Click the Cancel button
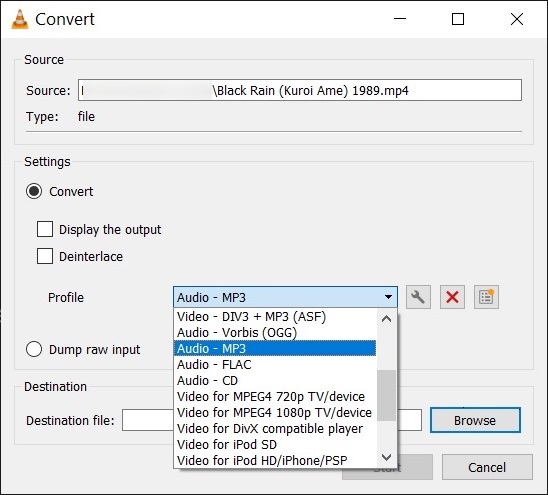The height and width of the screenshot is (495, 548). point(487,467)
